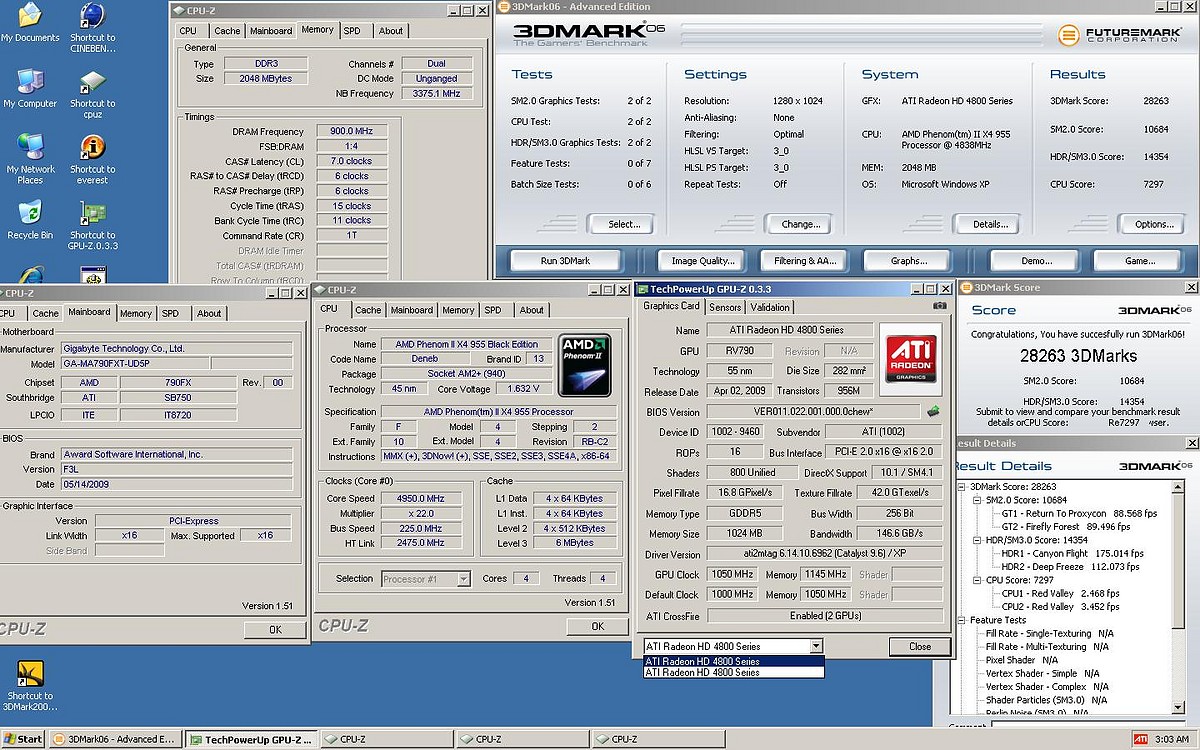Open the GPU selection dropdown in GPU-Z

(x=816, y=647)
